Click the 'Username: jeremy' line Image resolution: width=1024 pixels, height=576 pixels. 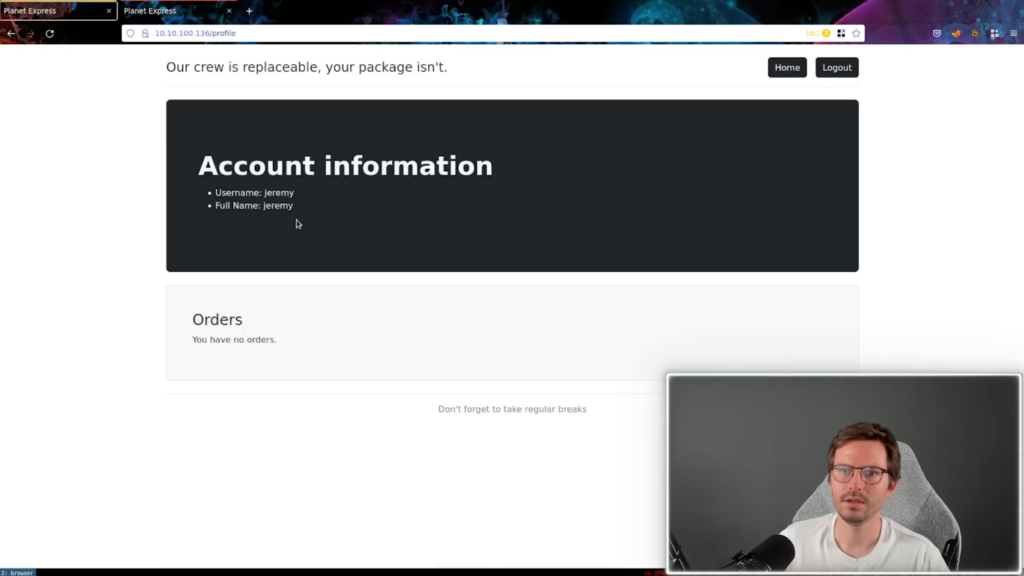(254, 193)
